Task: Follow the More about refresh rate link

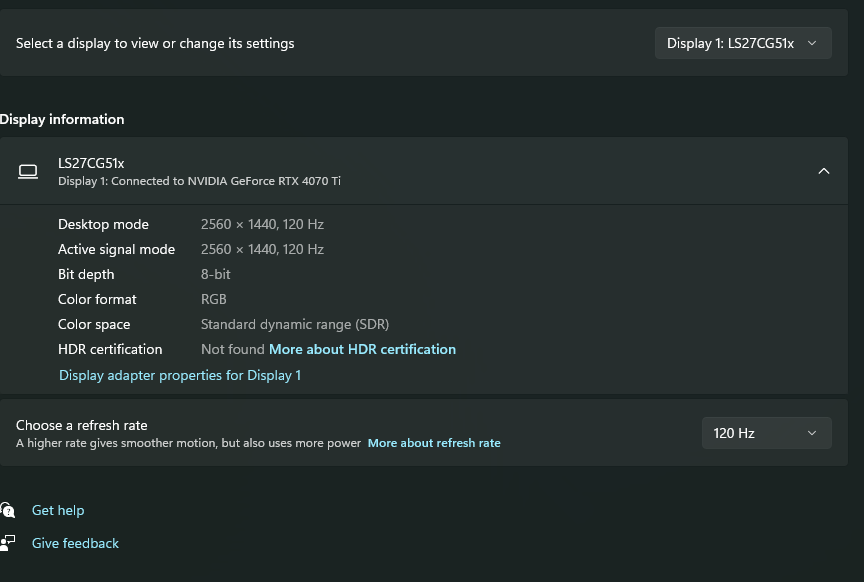Action: (434, 443)
